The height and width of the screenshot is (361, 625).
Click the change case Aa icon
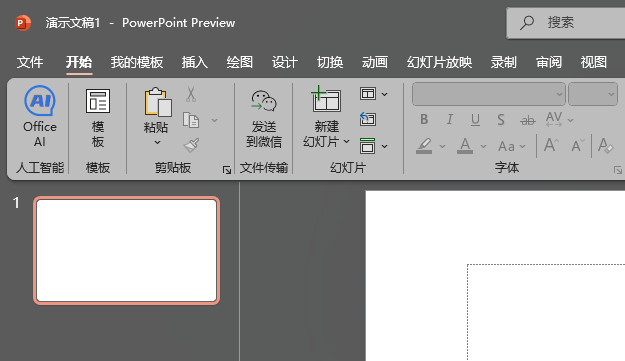coord(506,146)
